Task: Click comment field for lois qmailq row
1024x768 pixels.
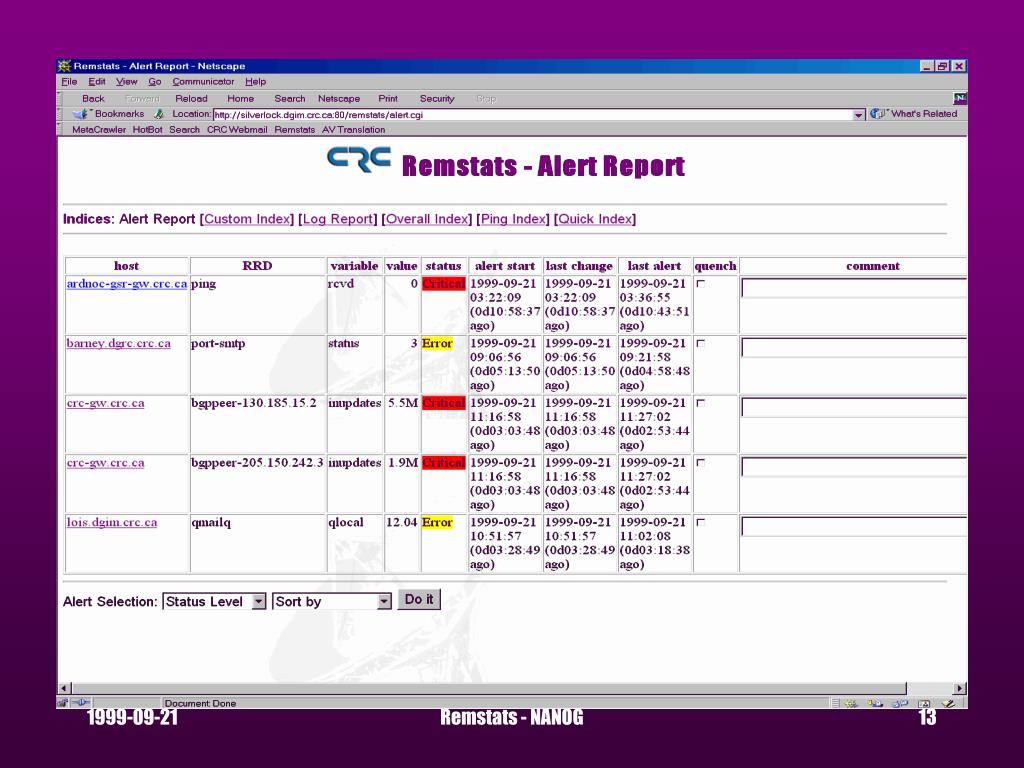Action: (854, 526)
